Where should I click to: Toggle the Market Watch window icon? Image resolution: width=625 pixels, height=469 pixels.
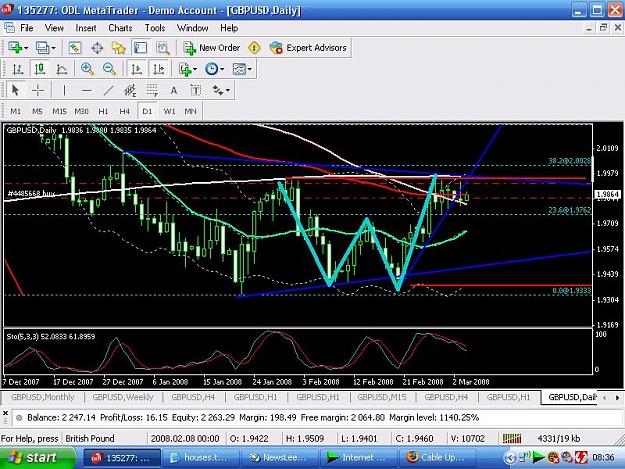(75, 48)
